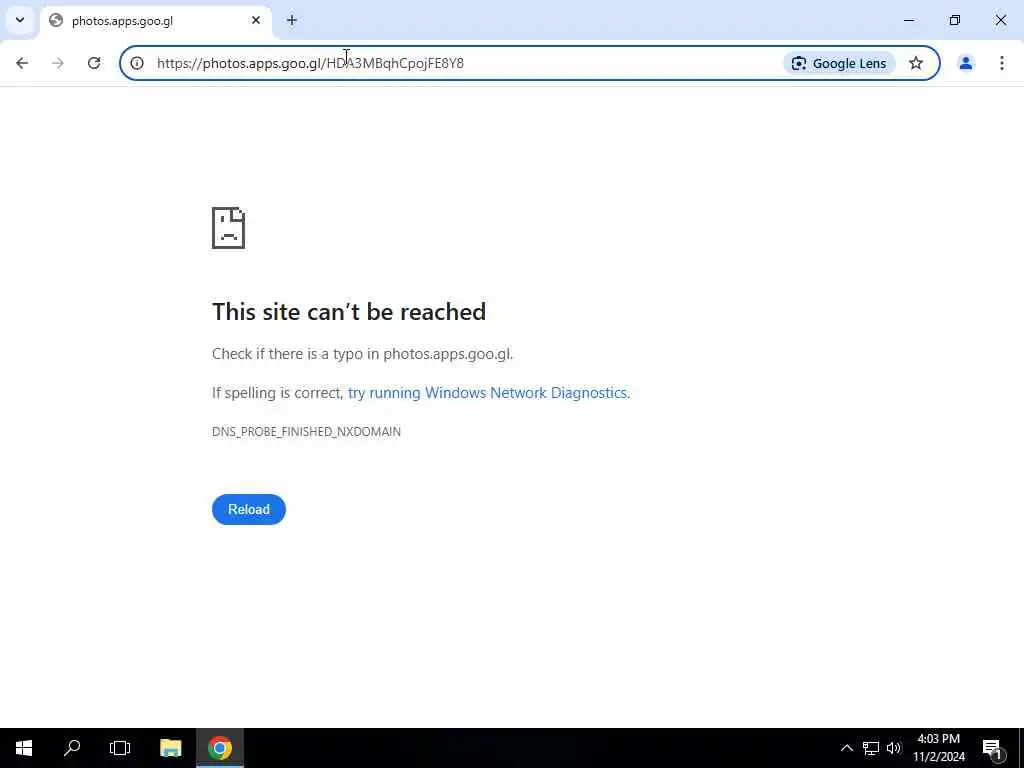Click the forward navigation arrow
Screen dimensions: 1024x768
[x=58, y=63]
